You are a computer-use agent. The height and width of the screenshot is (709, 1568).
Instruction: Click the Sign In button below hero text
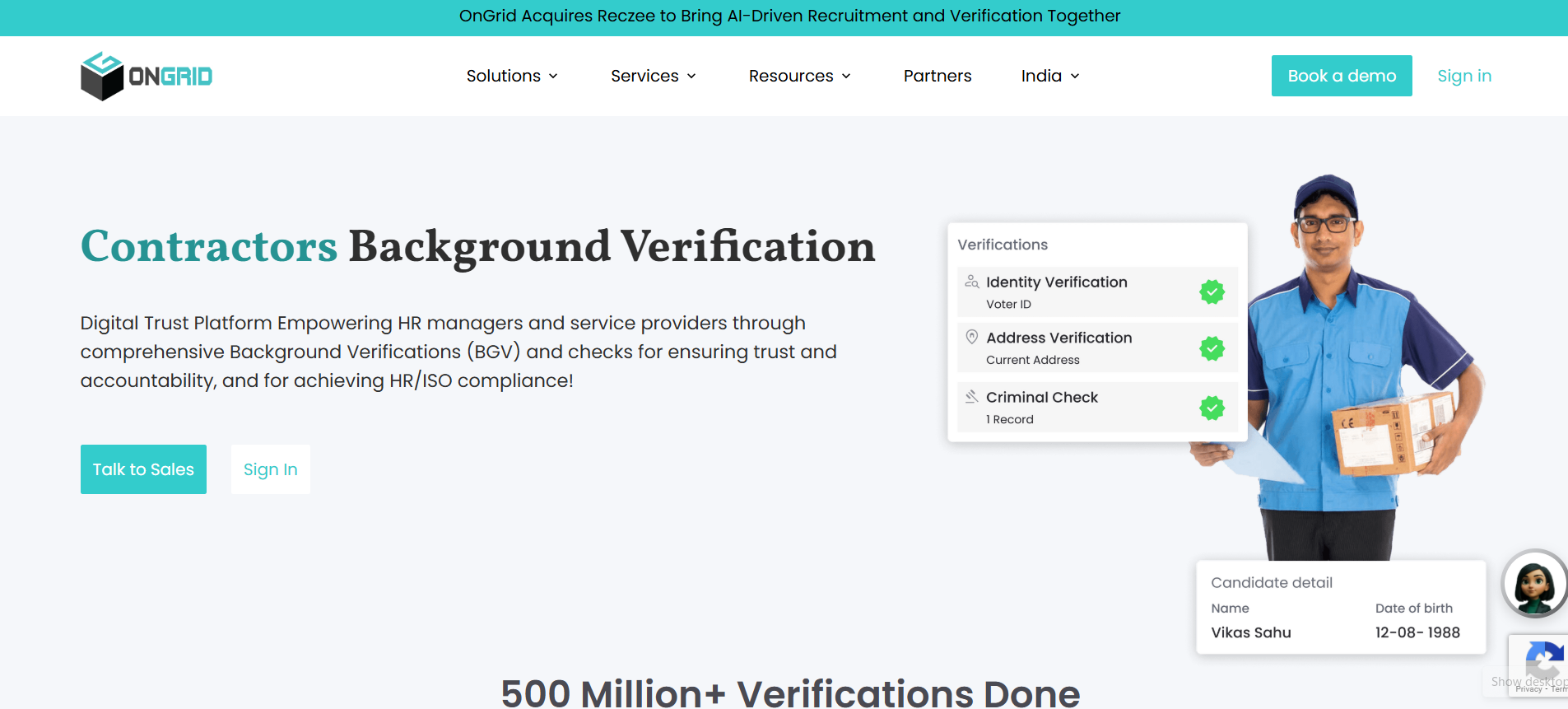[271, 469]
